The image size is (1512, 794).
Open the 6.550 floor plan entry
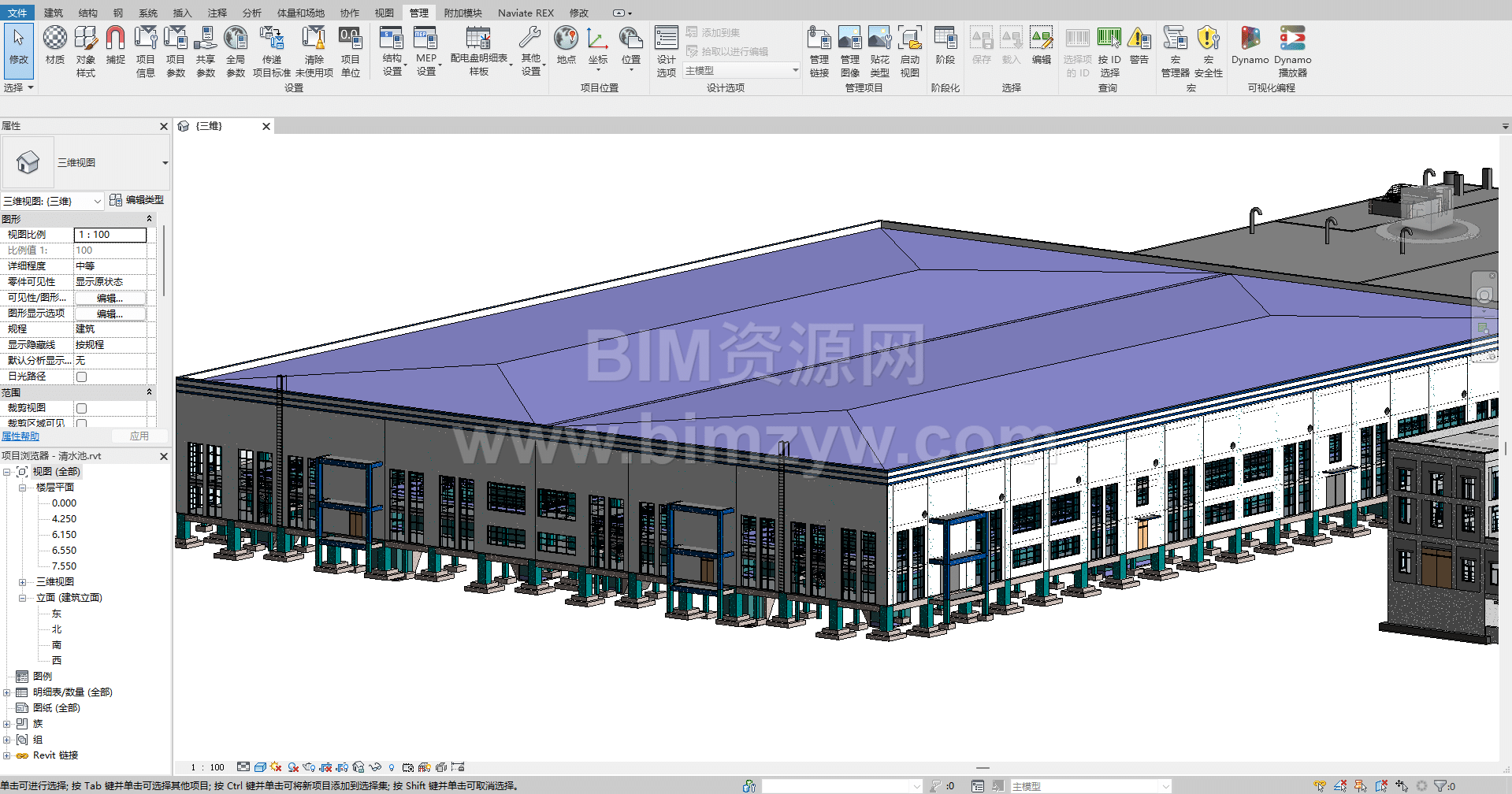coord(65,551)
